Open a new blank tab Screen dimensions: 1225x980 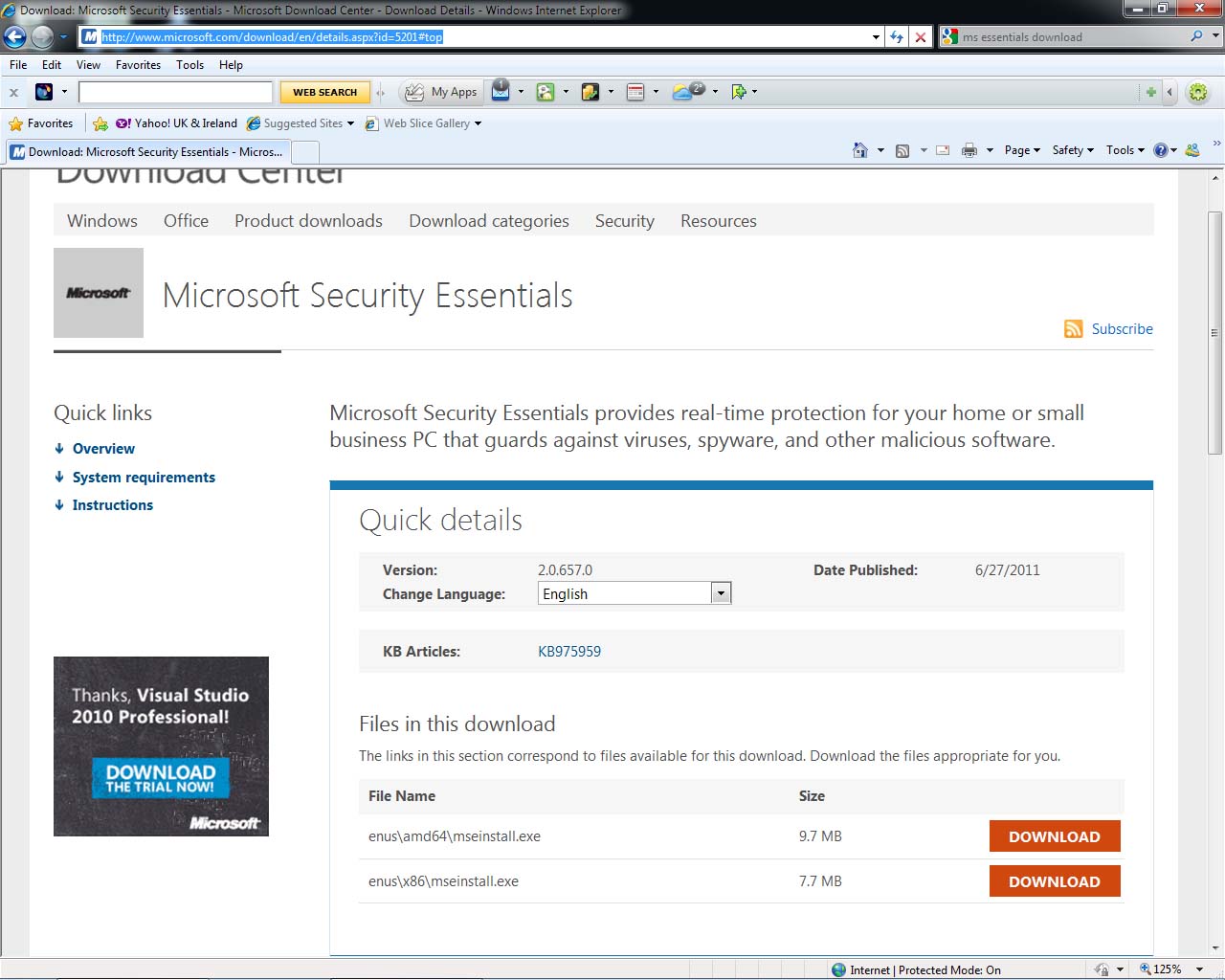tap(304, 152)
